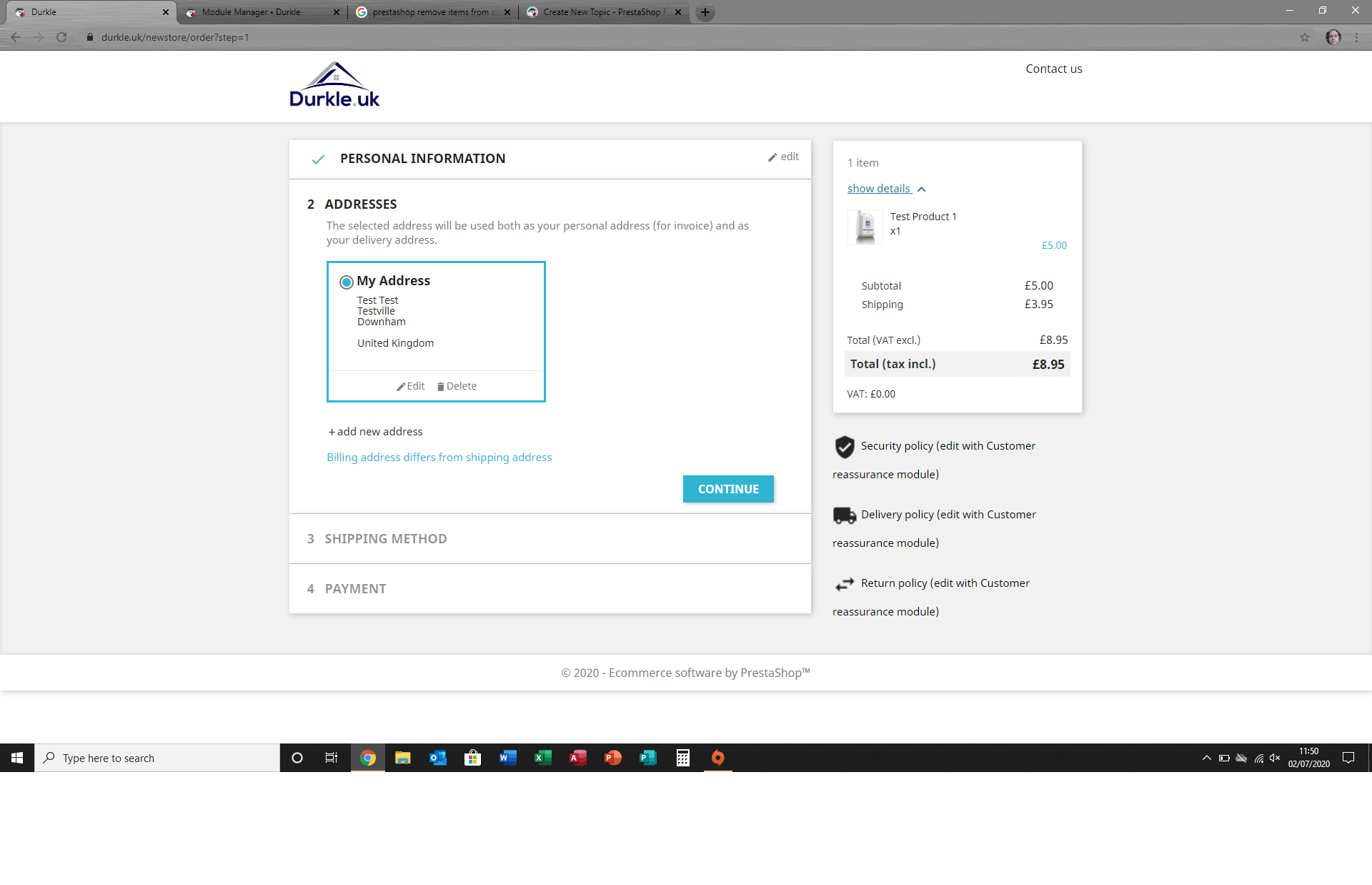The image size is (1372, 885).
Task: Open Excel from the taskbar
Action: 542,758
